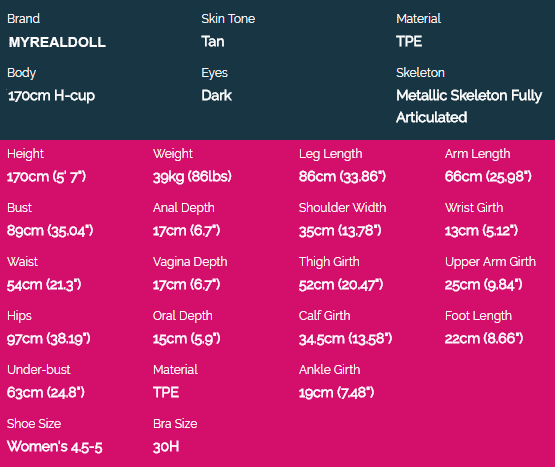Click the Weight value 39kg (86lbs)
Image resolution: width=555 pixels, height=467 pixels.
click(192, 176)
